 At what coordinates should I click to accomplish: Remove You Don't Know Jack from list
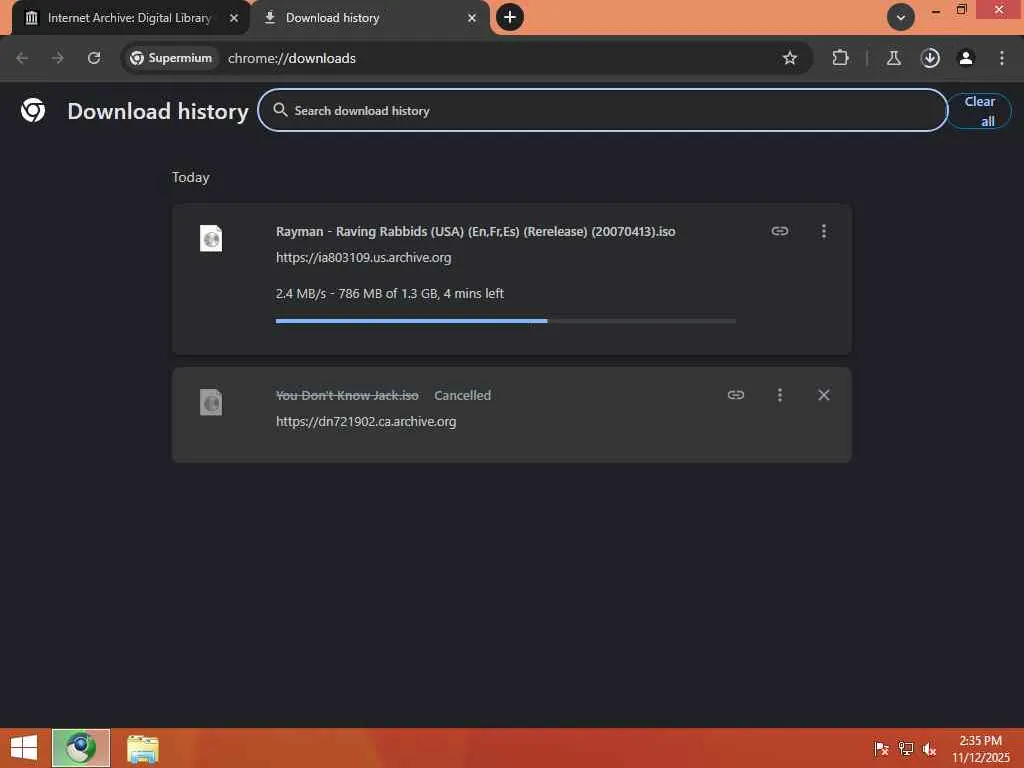[824, 395]
